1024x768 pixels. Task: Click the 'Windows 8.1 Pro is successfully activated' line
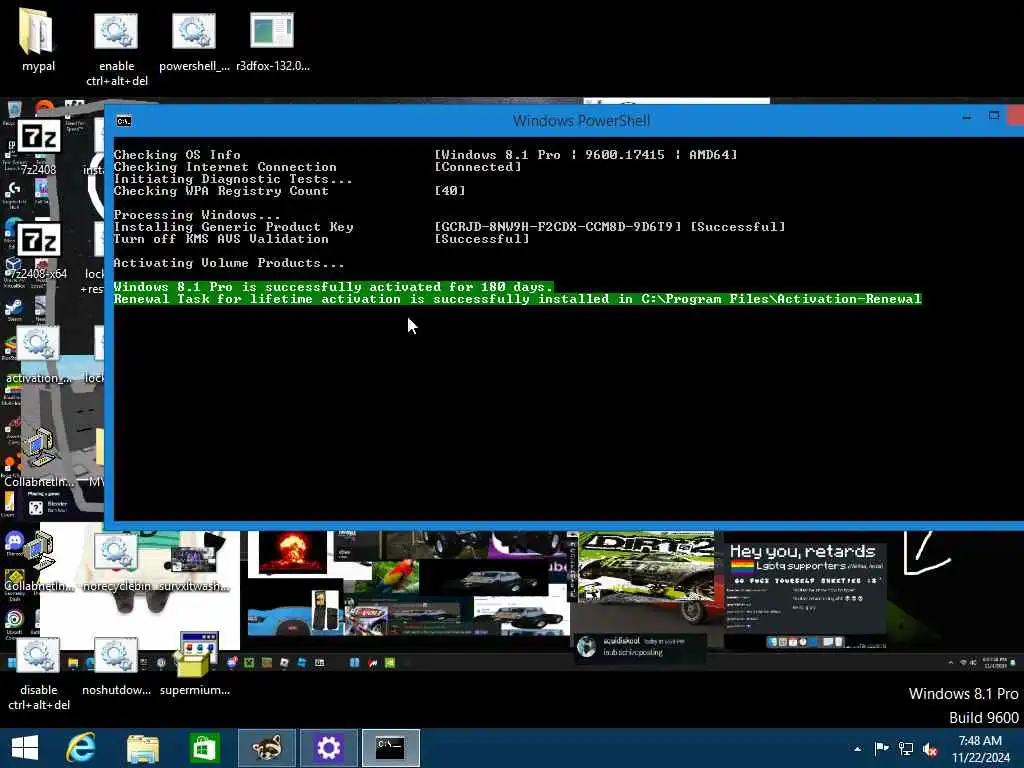click(x=333, y=287)
